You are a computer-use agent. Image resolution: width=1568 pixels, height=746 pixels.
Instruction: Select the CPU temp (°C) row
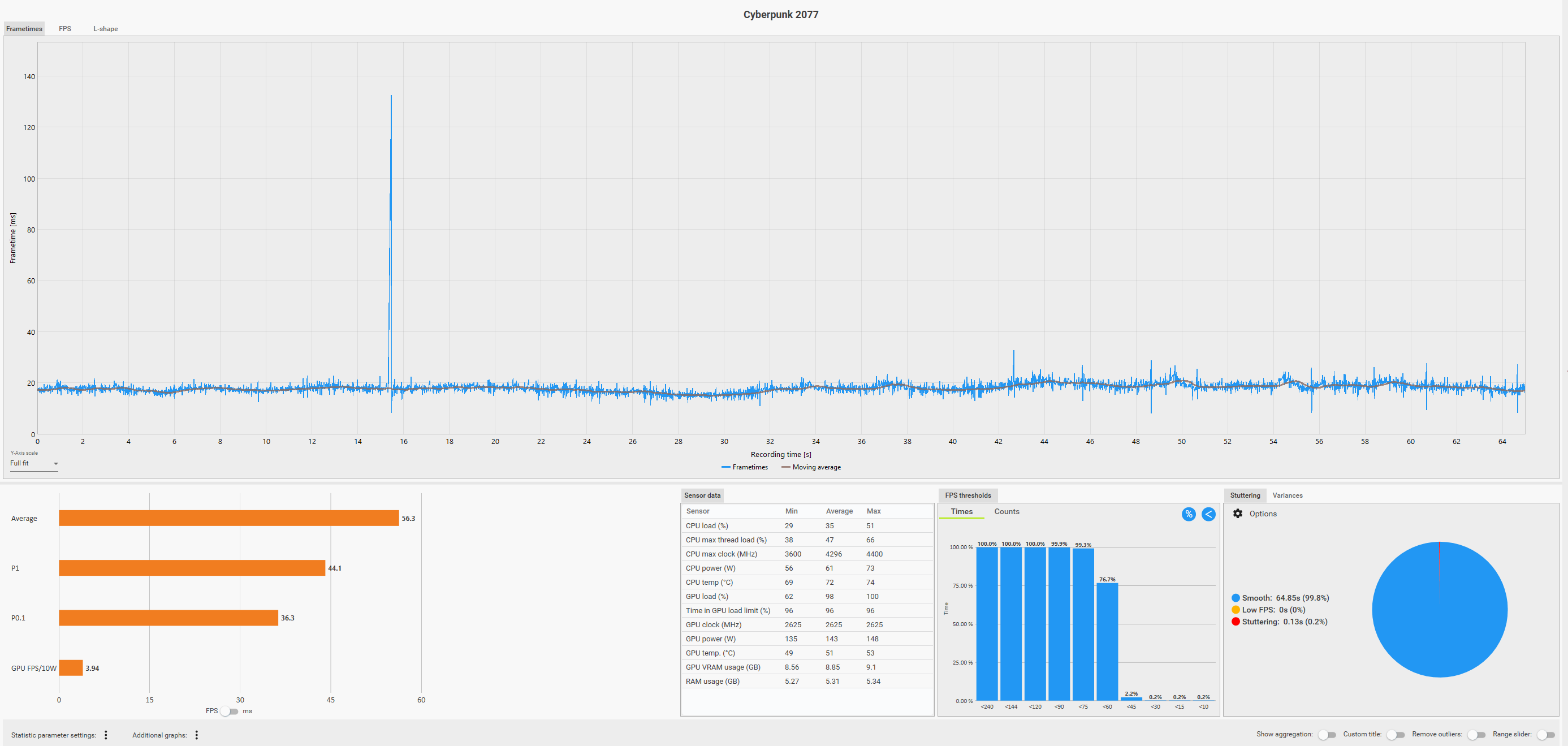point(807,582)
